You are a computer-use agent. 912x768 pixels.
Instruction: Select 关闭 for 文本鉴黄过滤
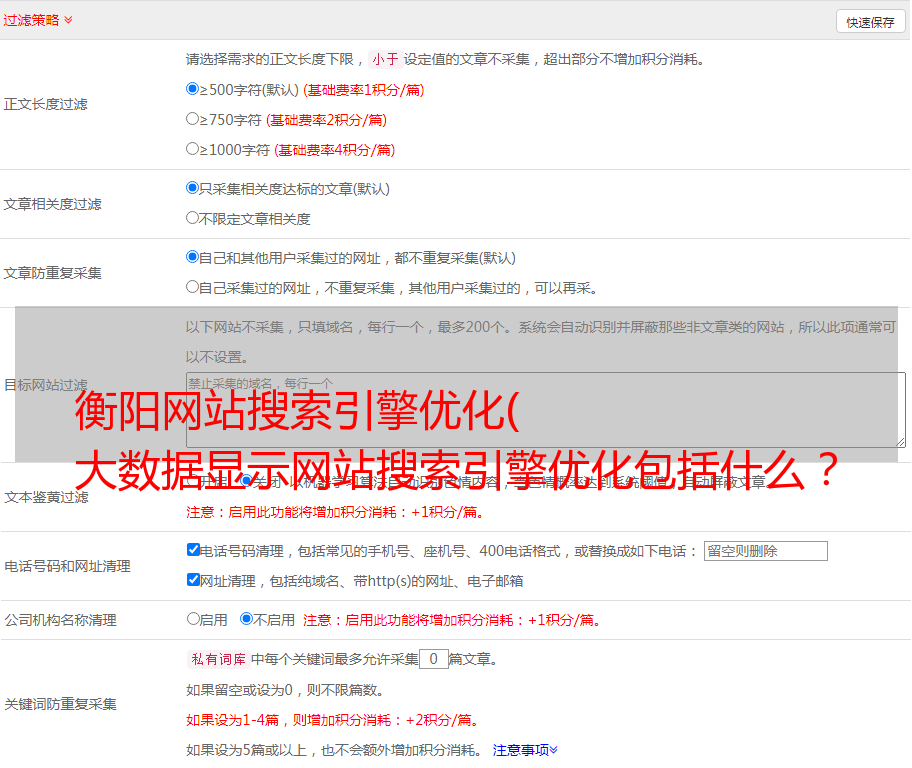(246, 481)
